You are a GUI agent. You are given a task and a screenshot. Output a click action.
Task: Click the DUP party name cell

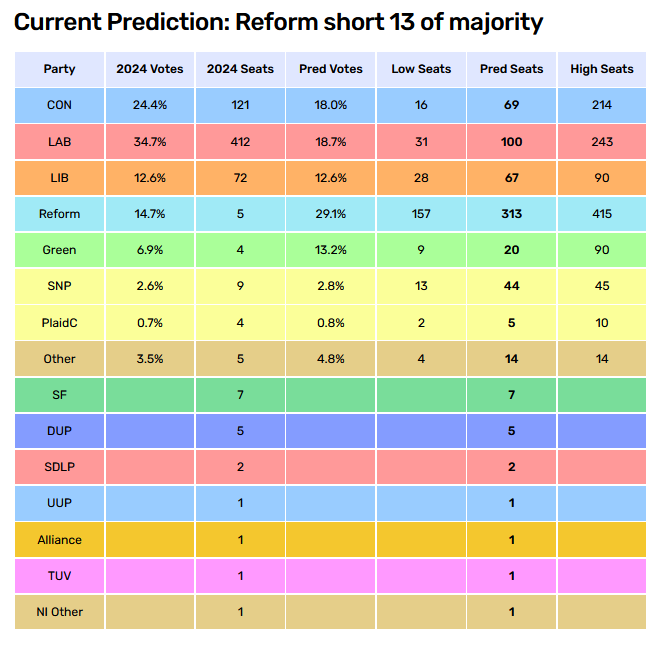pos(59,431)
